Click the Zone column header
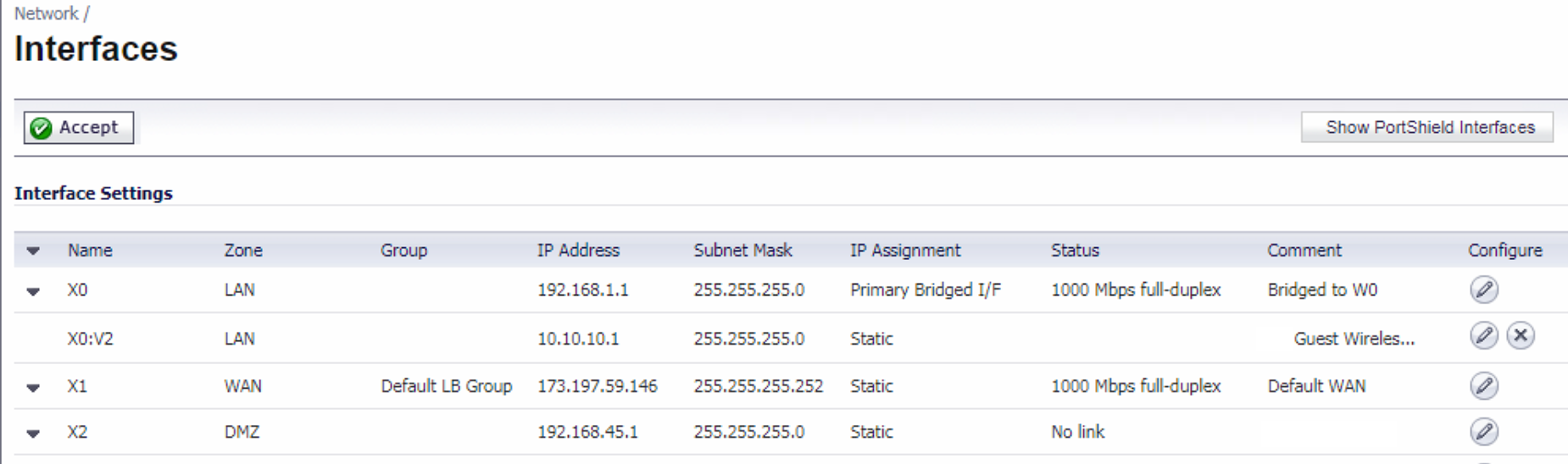The image size is (1568, 464). point(243,251)
